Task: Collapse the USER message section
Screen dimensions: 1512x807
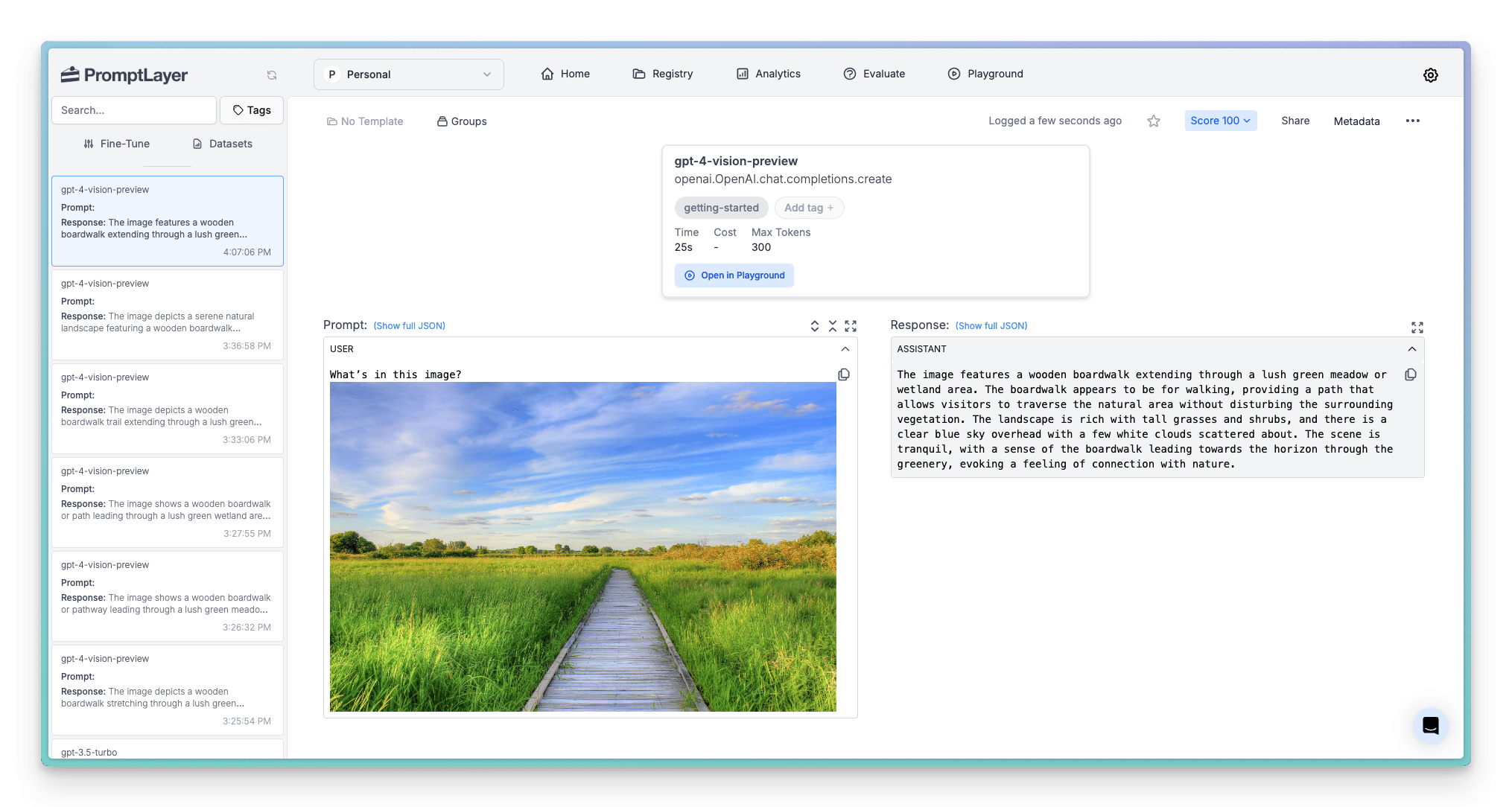Action: point(845,349)
